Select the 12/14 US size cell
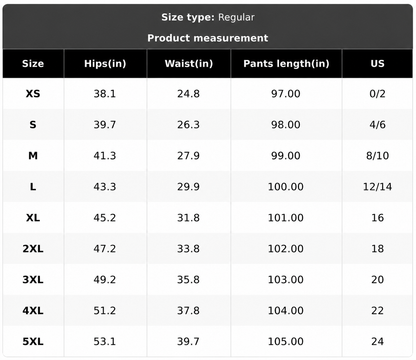The width and height of the screenshot is (416, 360). tap(377, 187)
